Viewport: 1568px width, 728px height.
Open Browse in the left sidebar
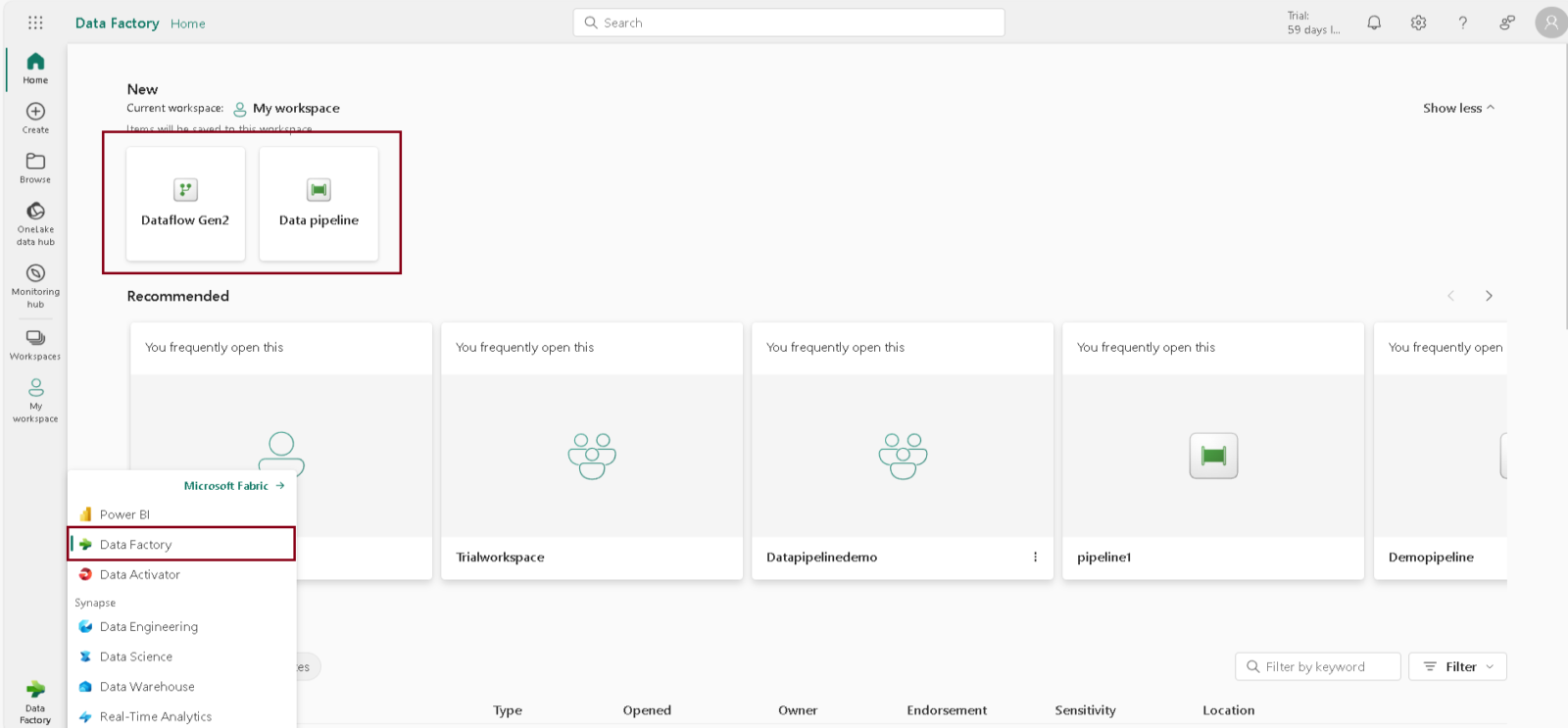[x=35, y=169]
